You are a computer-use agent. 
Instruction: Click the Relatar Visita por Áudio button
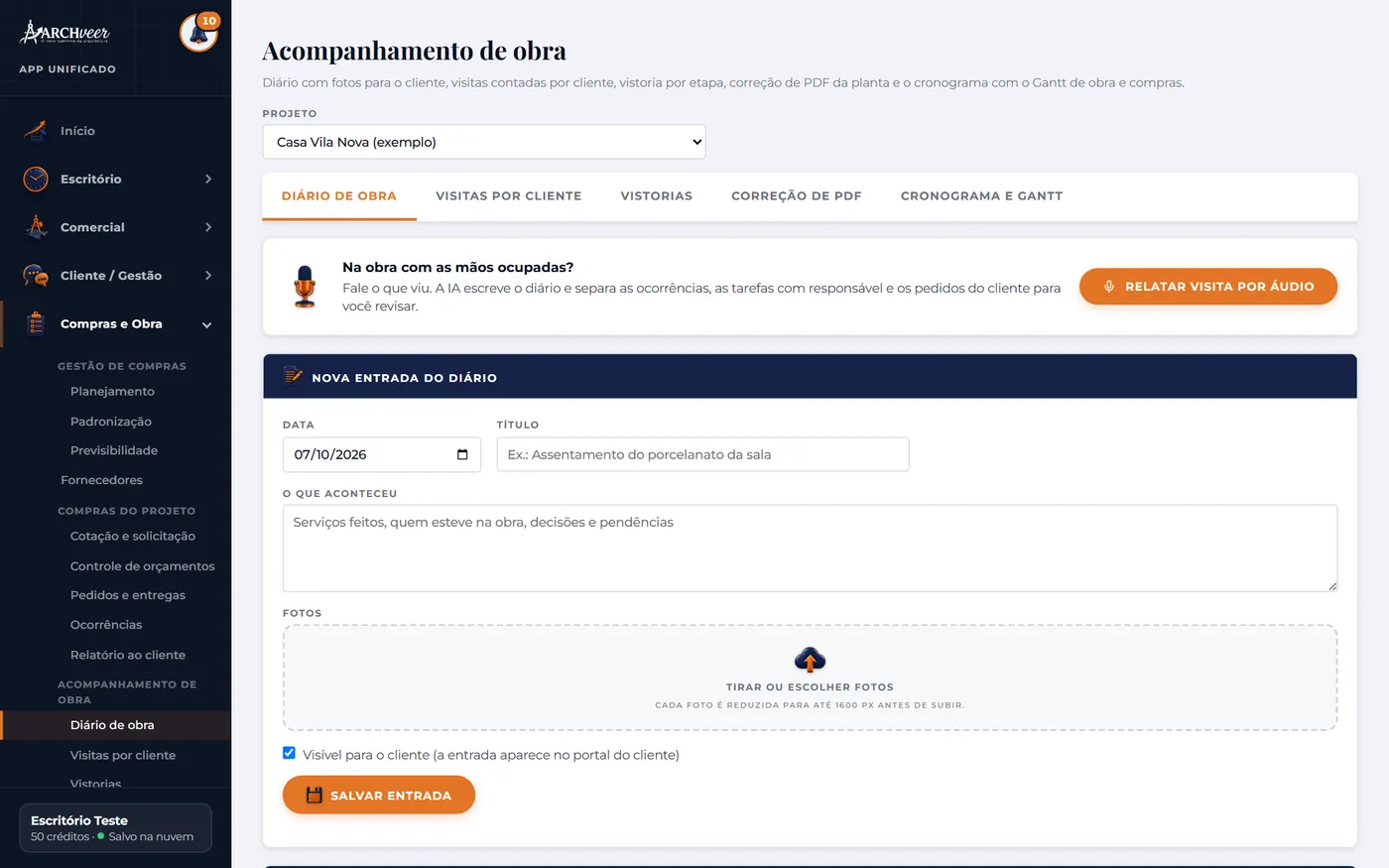[x=1208, y=287]
